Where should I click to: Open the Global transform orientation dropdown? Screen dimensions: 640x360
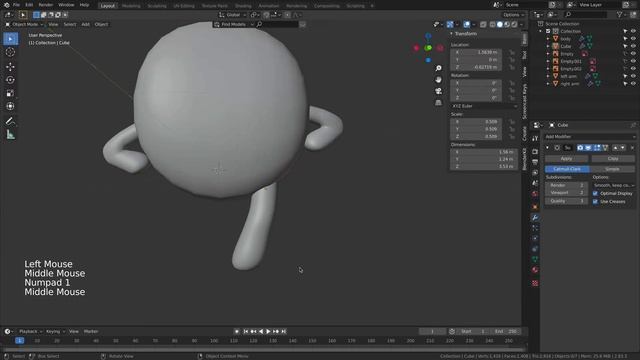pyautogui.click(x=233, y=15)
